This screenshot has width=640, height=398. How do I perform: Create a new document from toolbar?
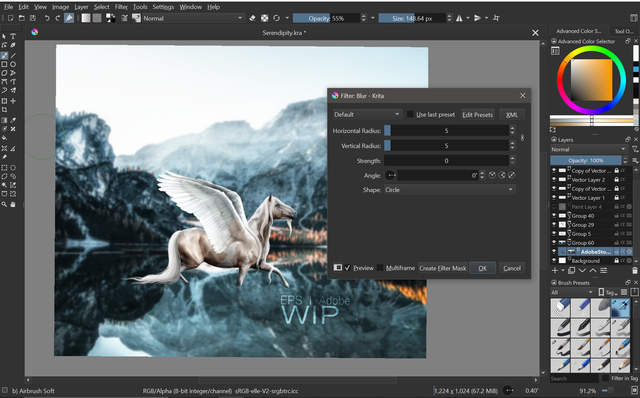click(11, 18)
